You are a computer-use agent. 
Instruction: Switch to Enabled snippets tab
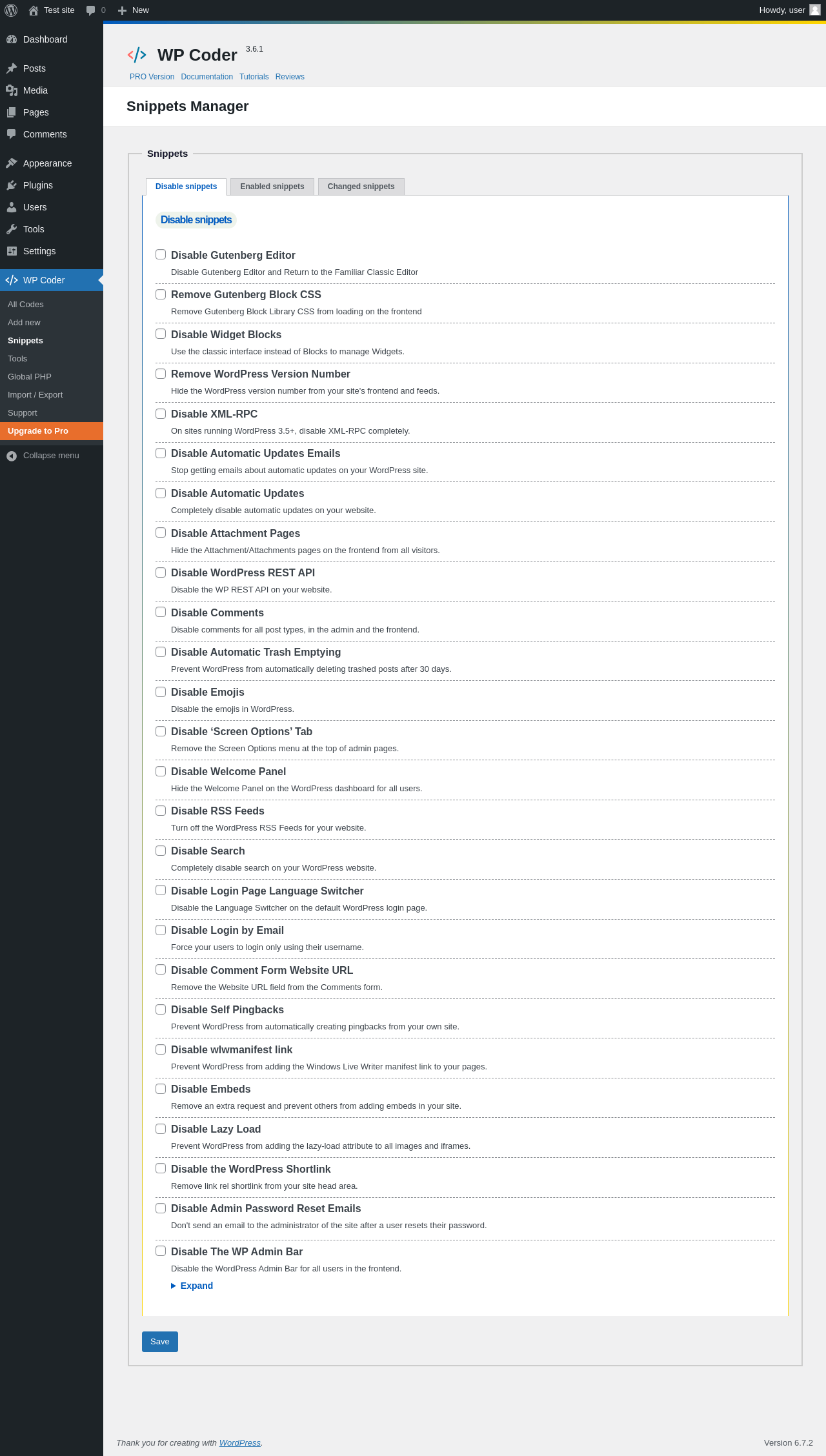point(272,187)
